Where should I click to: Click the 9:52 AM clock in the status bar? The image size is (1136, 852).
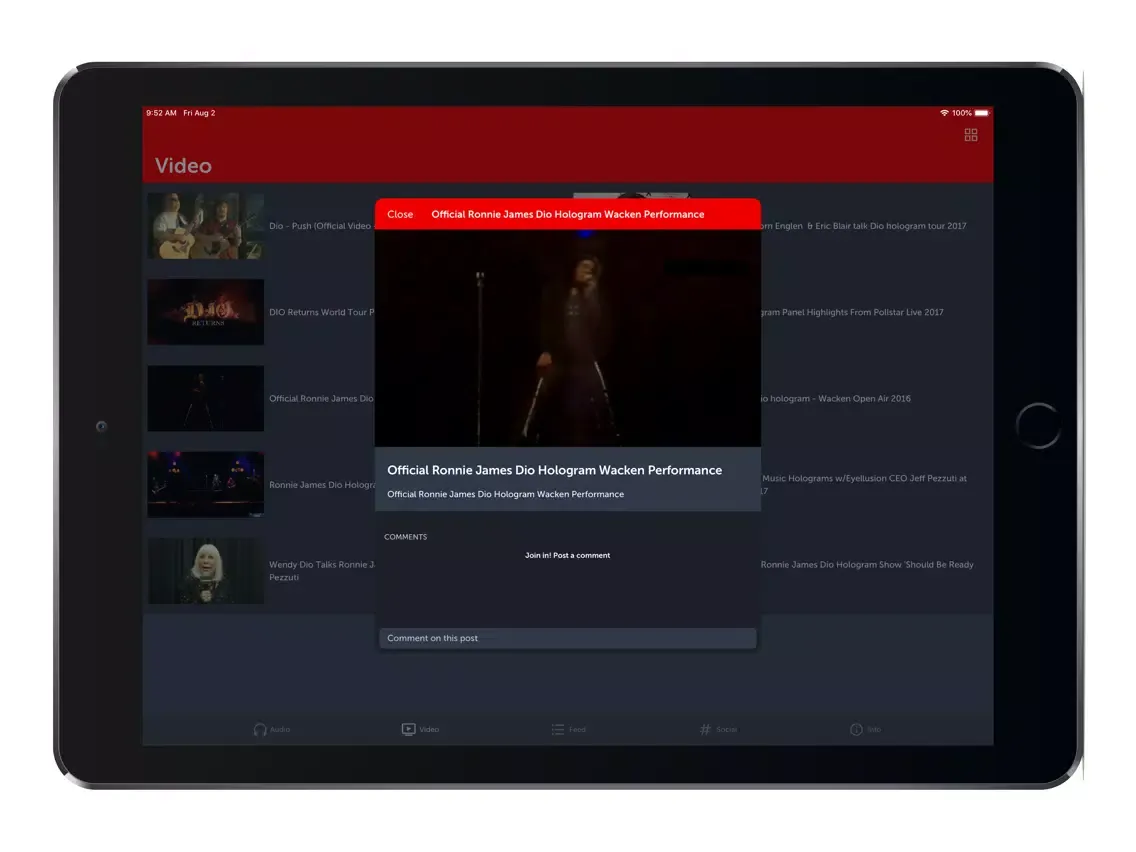click(162, 113)
